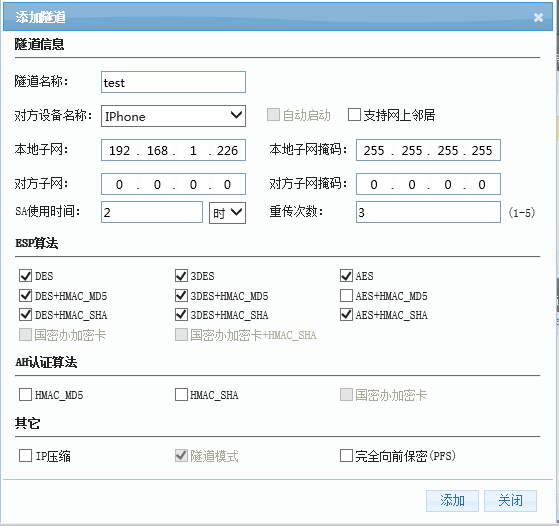Enable AH HMAC_SHA authentication checkbox
559x526 pixels.
point(181,395)
